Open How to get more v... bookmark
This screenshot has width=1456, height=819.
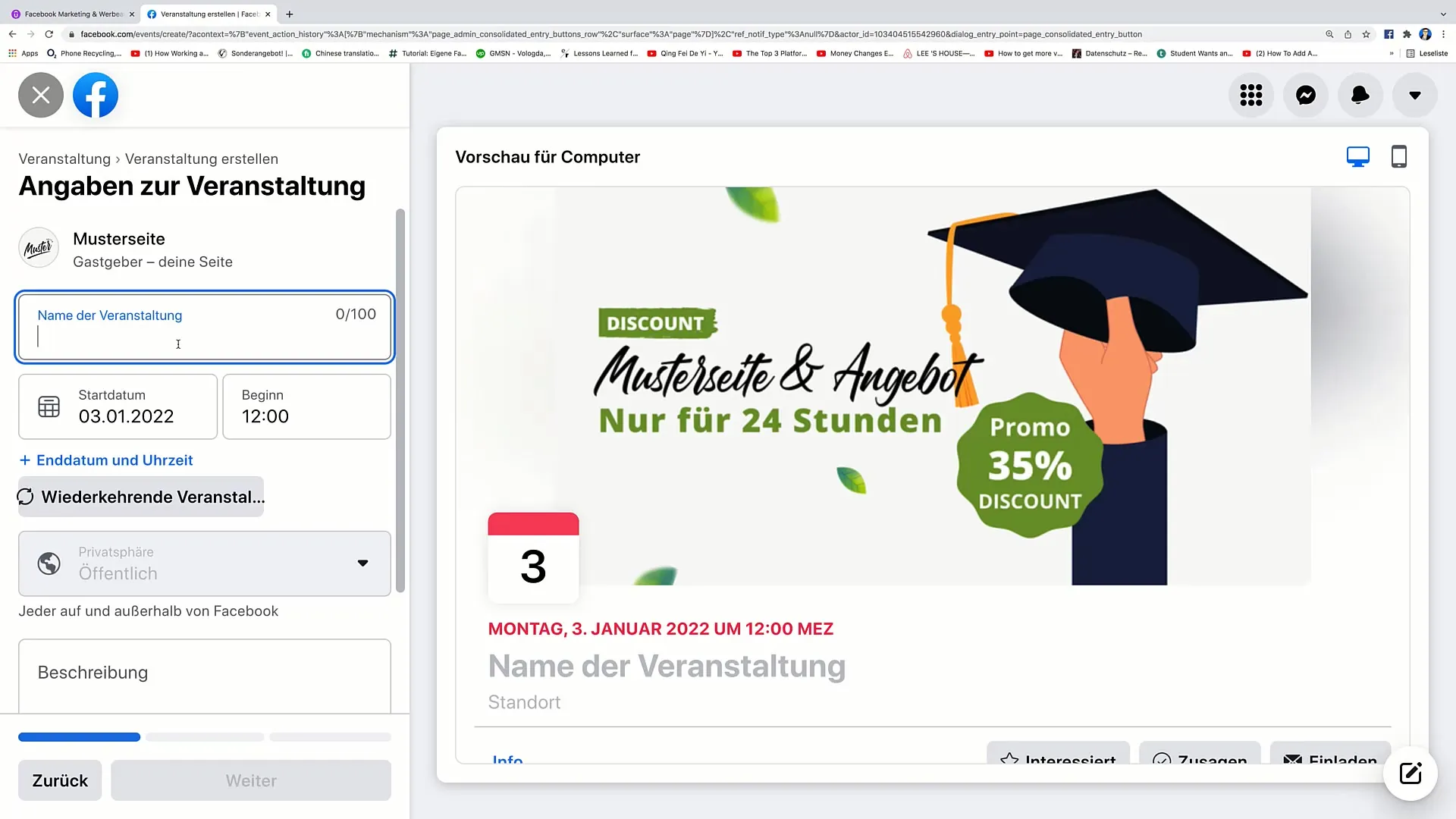pyautogui.click(x=1024, y=54)
